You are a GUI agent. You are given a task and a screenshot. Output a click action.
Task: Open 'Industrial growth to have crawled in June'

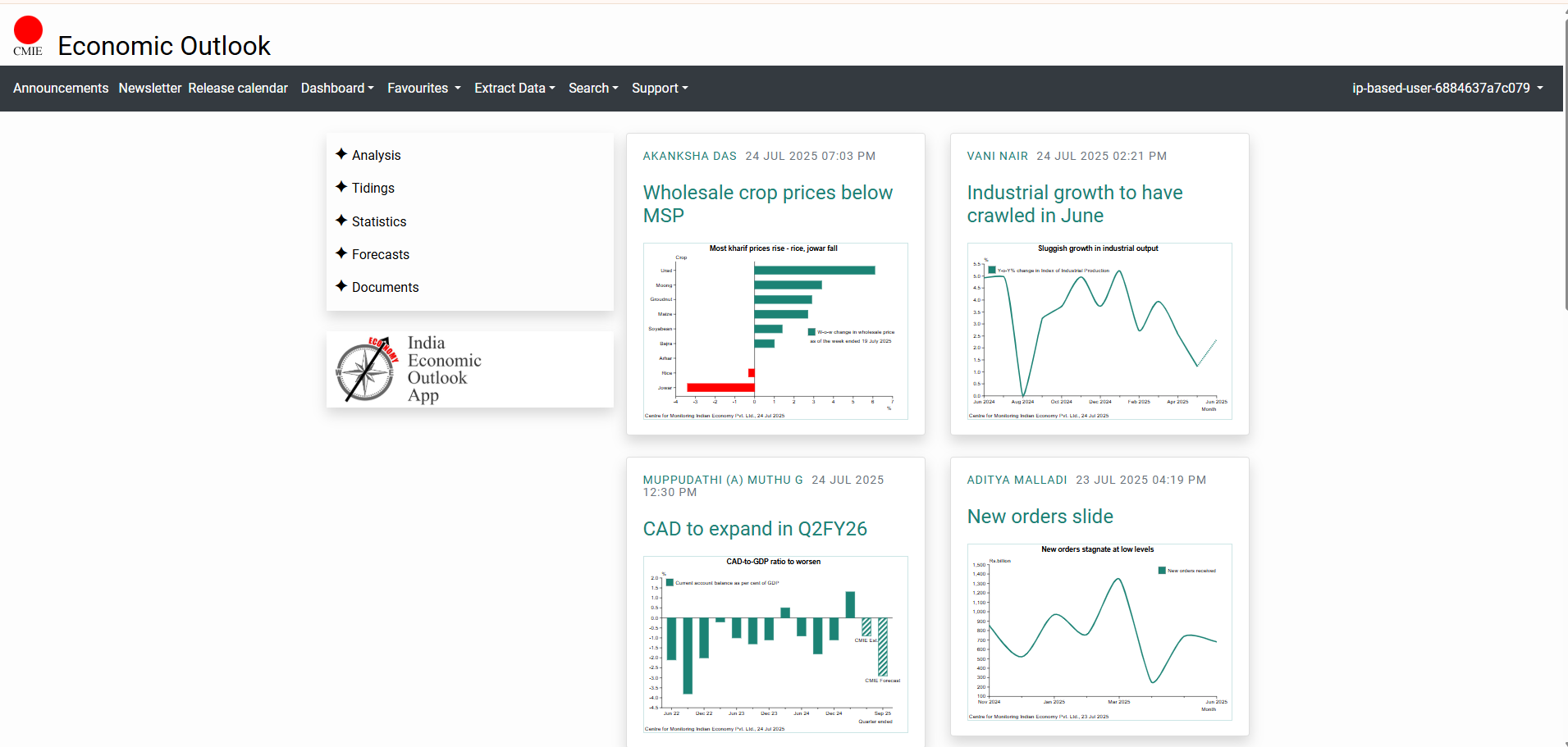(x=1074, y=203)
